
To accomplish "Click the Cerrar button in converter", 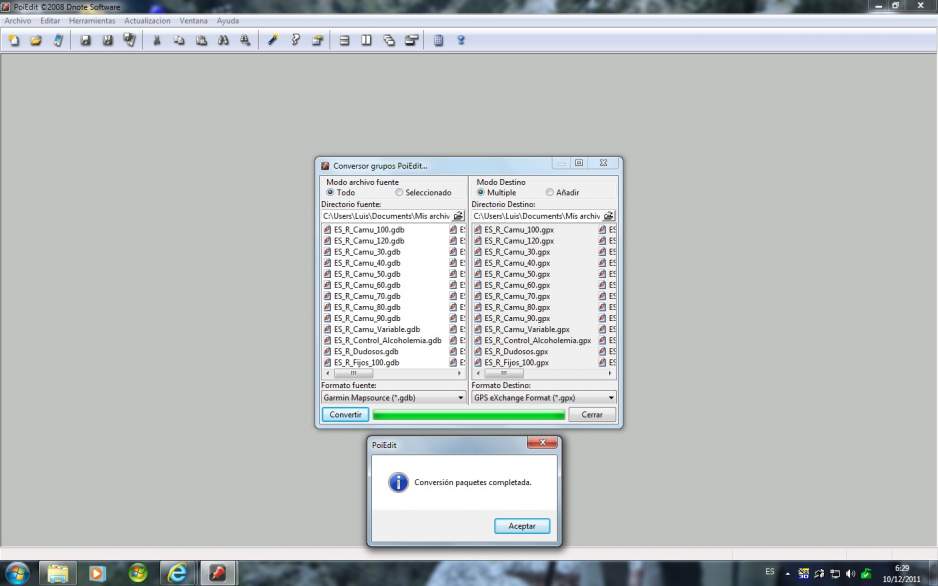I will click(x=592, y=414).
